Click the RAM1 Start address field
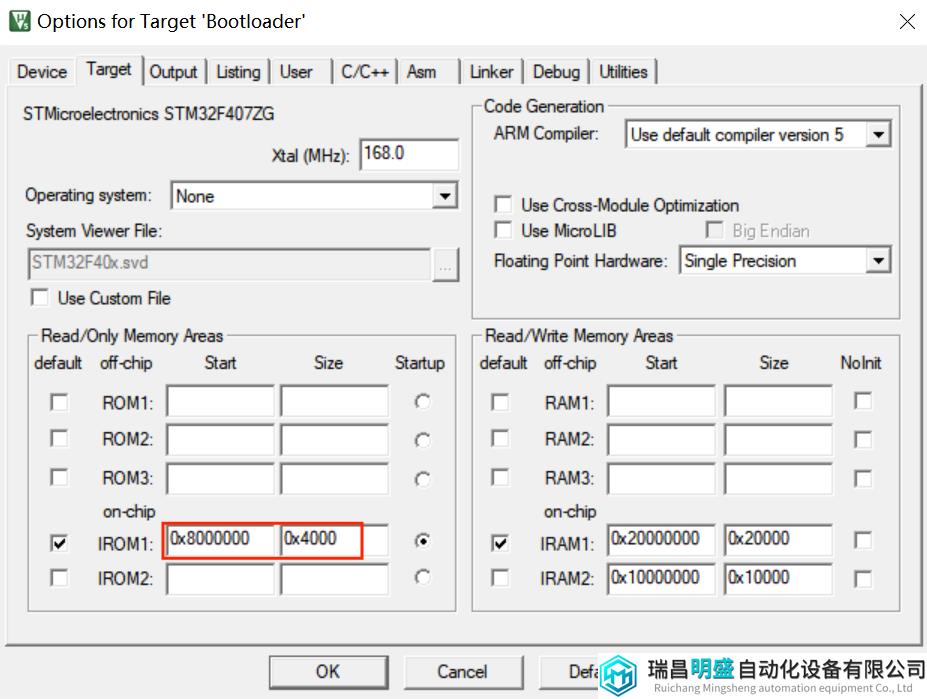 tap(662, 402)
